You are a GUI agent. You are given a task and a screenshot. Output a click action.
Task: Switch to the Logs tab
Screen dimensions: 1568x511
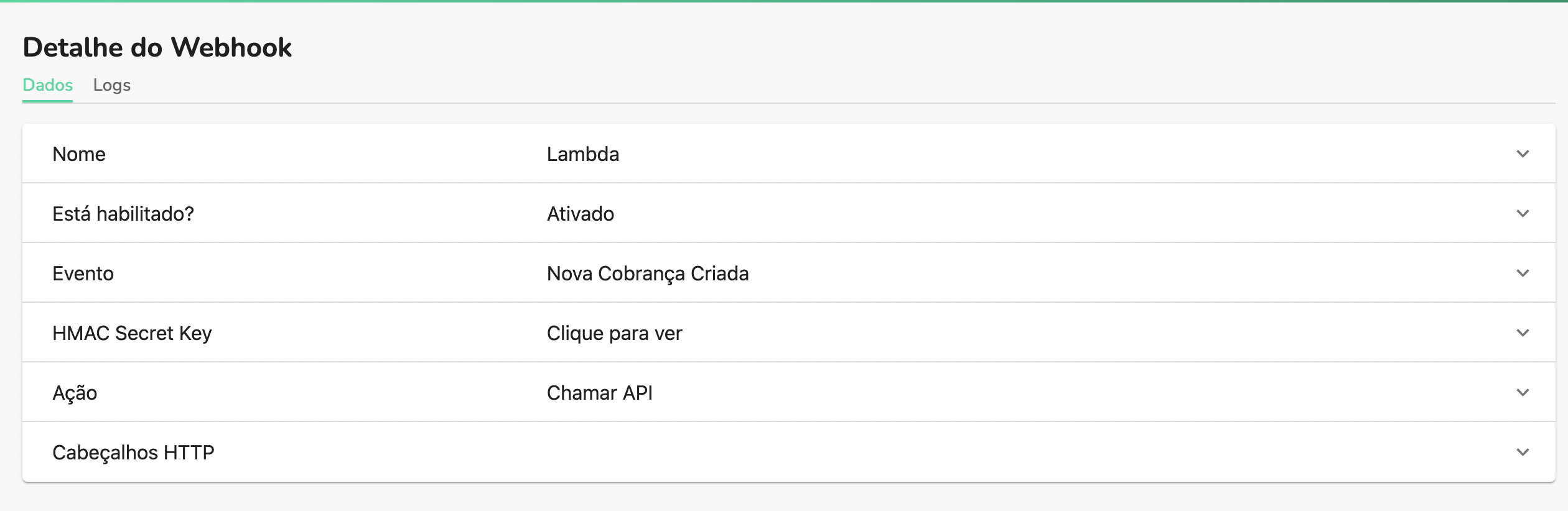(x=112, y=85)
